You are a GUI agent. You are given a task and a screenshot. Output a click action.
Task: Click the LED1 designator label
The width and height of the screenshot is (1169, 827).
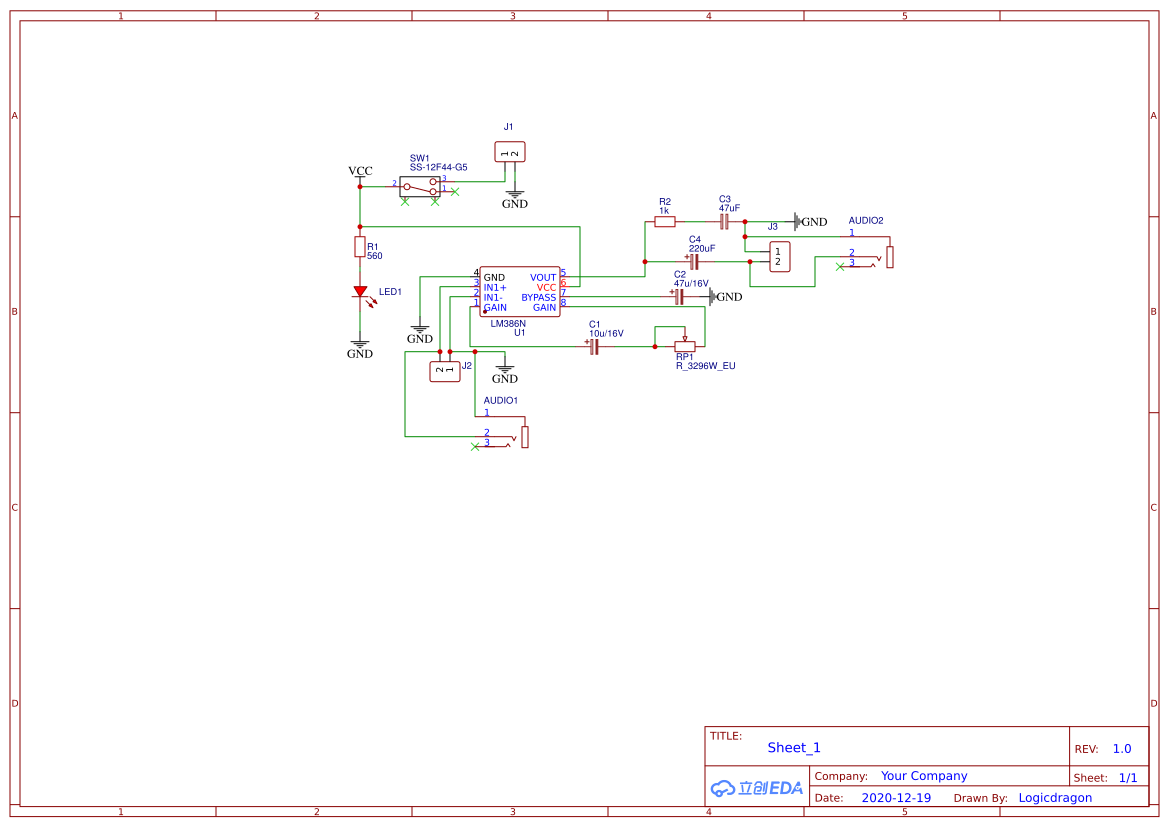coord(390,292)
